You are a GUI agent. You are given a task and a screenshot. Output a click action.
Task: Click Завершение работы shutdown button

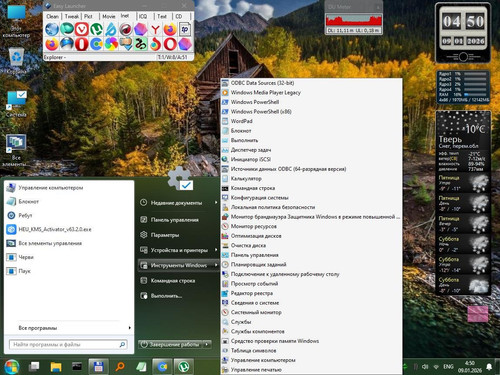coord(171,344)
